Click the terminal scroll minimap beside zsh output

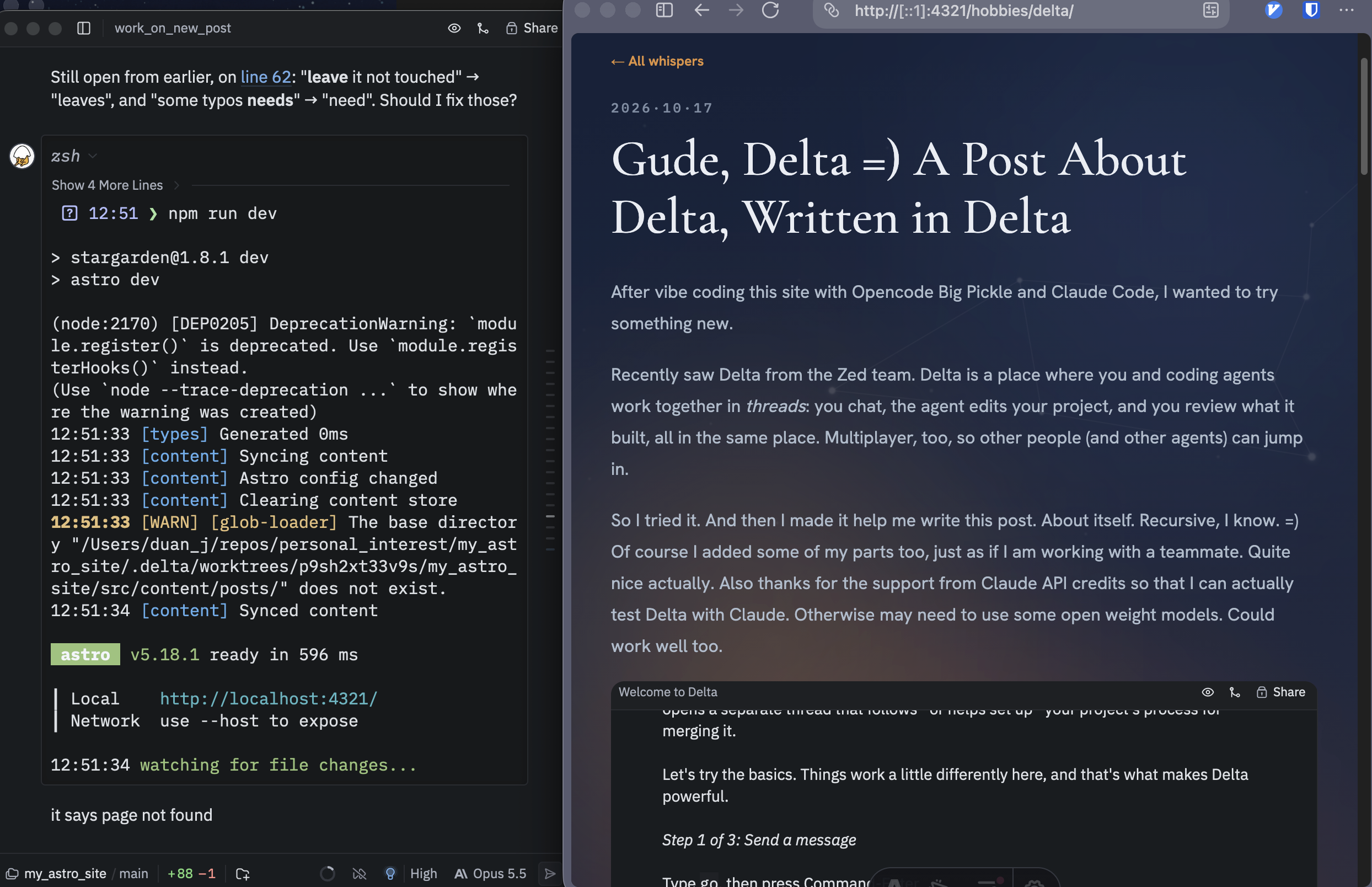click(550, 449)
